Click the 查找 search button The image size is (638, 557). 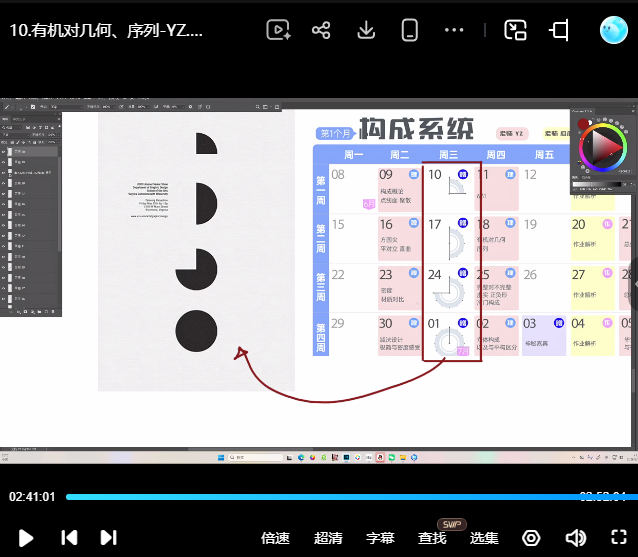[432, 538]
